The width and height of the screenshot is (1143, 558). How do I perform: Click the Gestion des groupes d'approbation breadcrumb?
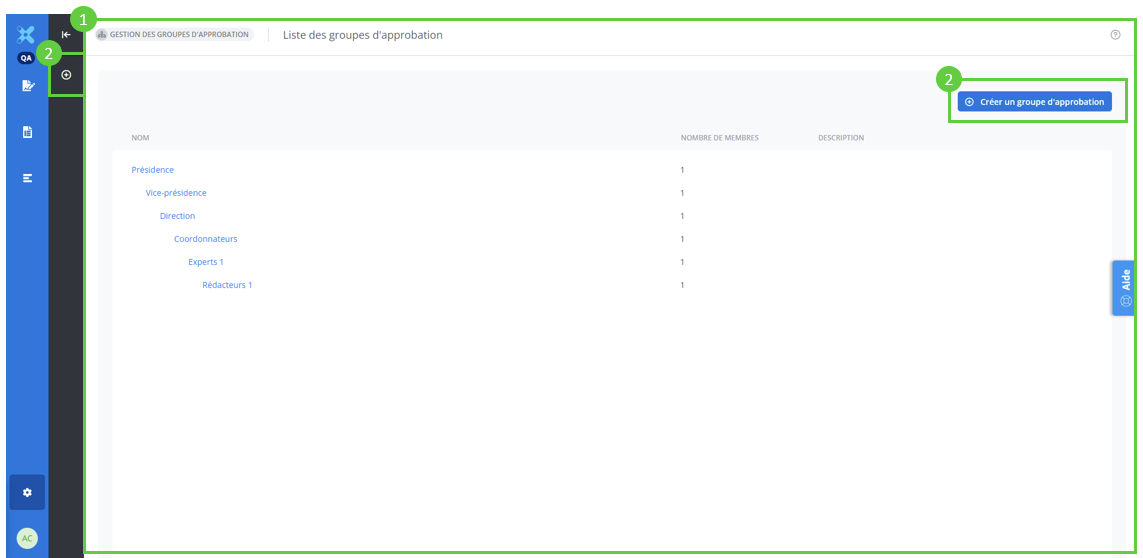pos(174,35)
